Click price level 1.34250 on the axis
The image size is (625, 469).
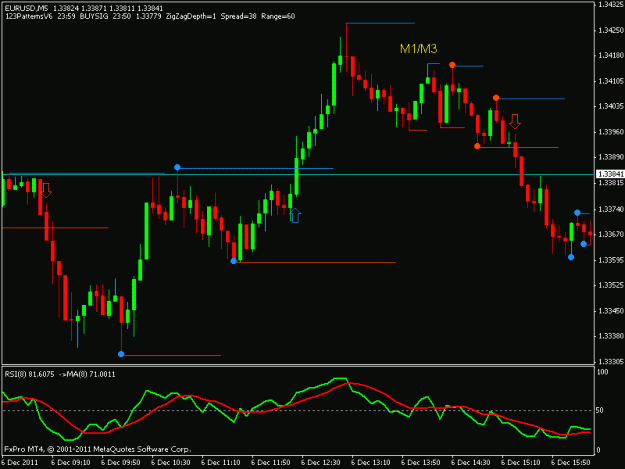tap(611, 30)
